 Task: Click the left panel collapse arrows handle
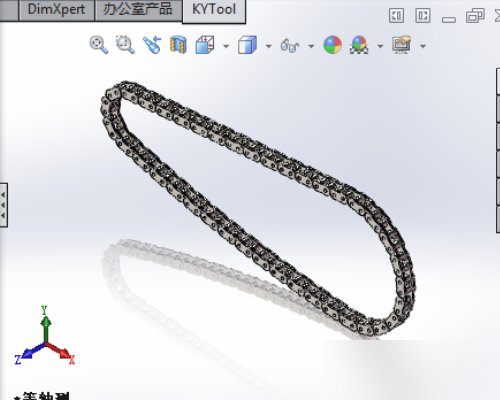click(3, 205)
